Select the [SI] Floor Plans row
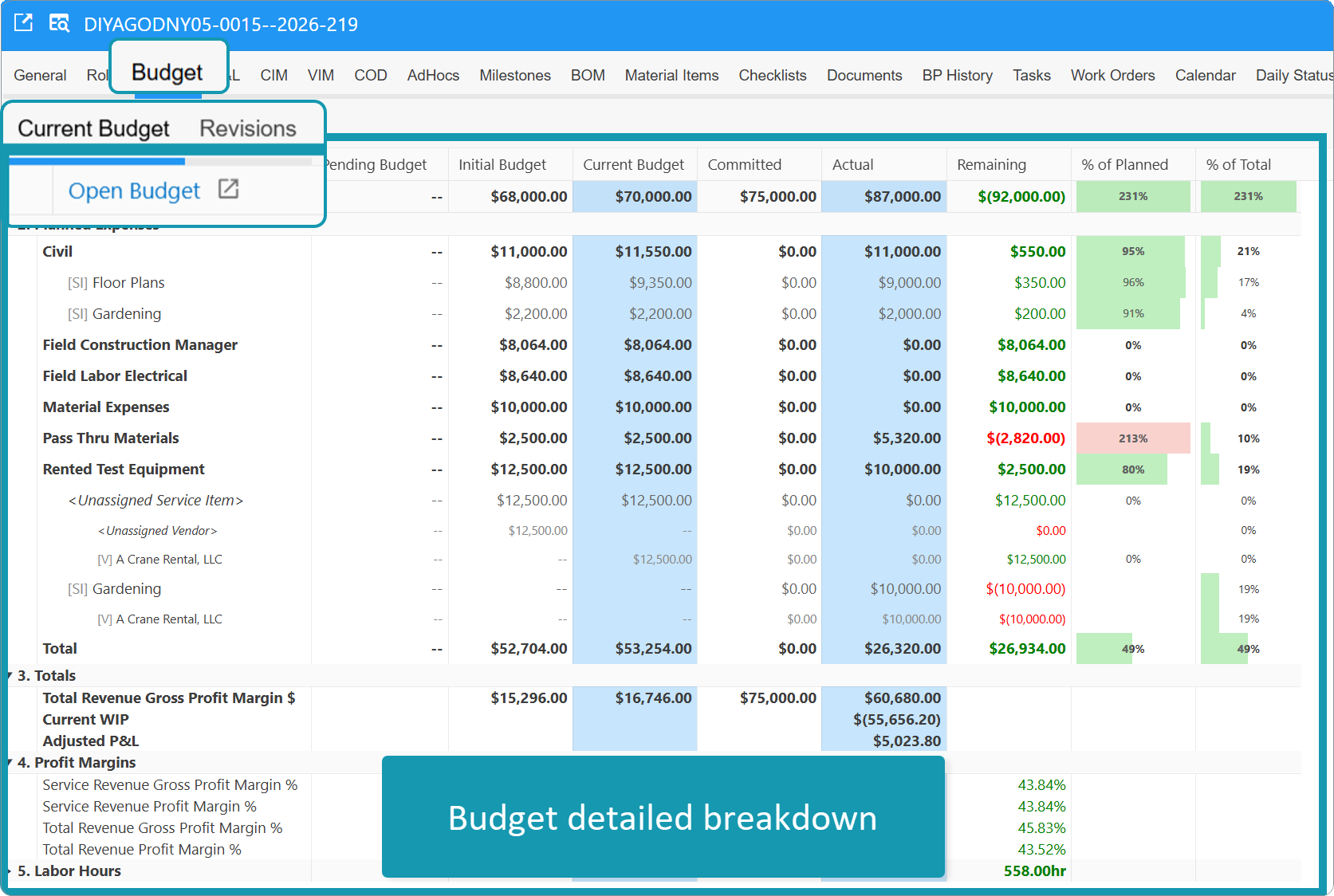This screenshot has width=1334, height=896. (x=654, y=283)
